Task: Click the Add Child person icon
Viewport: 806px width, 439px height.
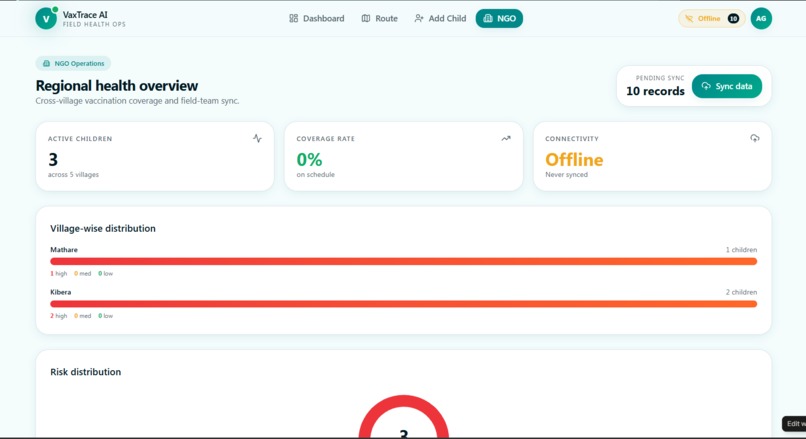Action: 419,19
